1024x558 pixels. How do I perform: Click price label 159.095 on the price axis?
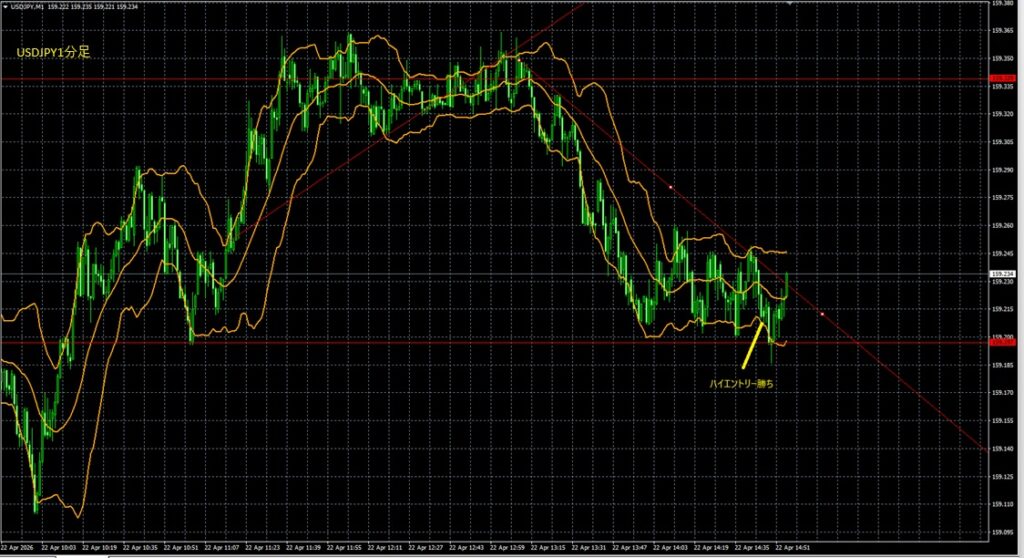[1002, 533]
